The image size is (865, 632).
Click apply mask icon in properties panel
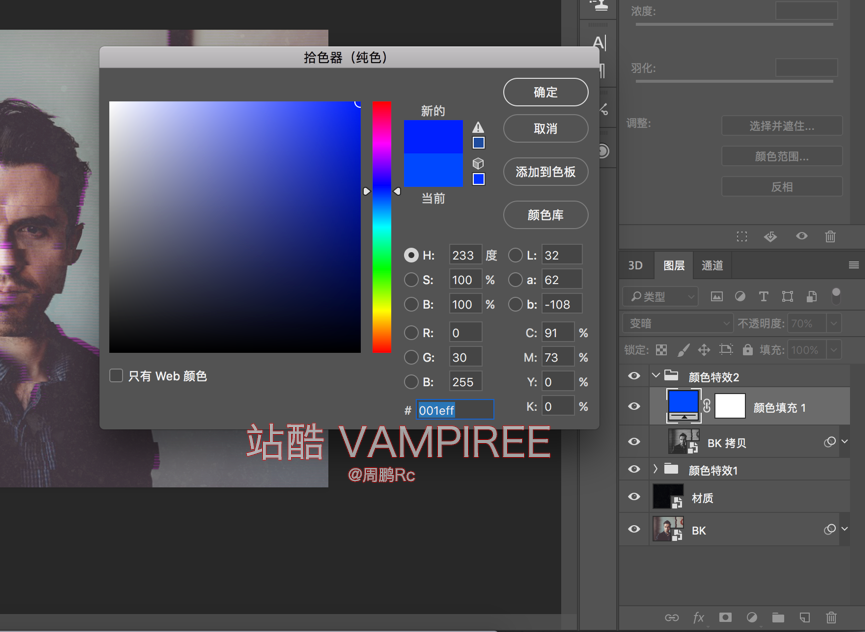pos(771,237)
